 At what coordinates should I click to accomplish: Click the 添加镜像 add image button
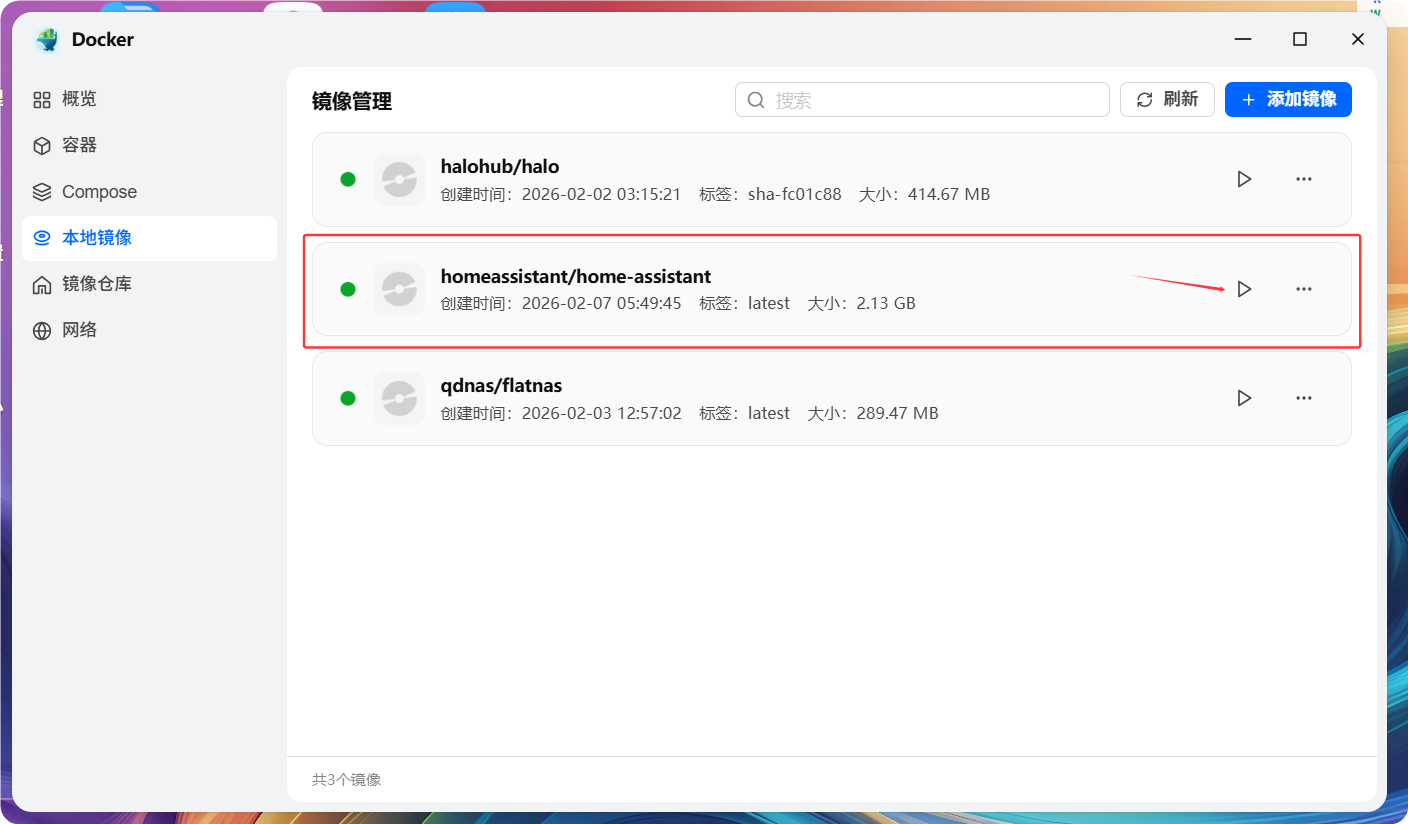(x=1288, y=99)
